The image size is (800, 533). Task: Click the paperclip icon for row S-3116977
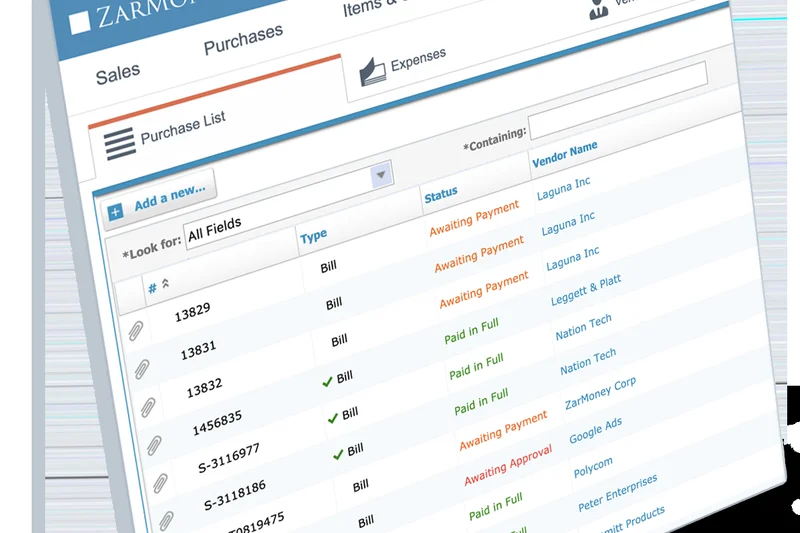click(160, 483)
